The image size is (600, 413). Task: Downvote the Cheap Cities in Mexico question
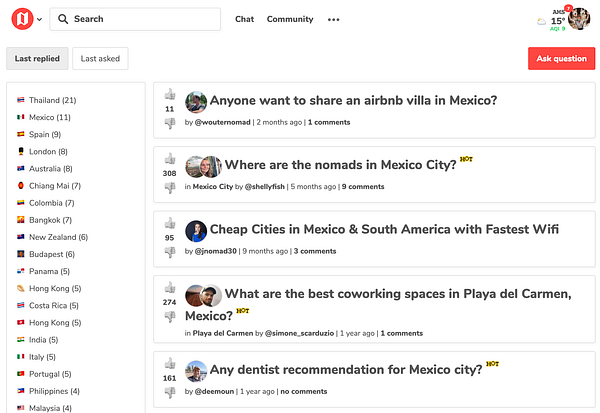pyautogui.click(x=170, y=251)
